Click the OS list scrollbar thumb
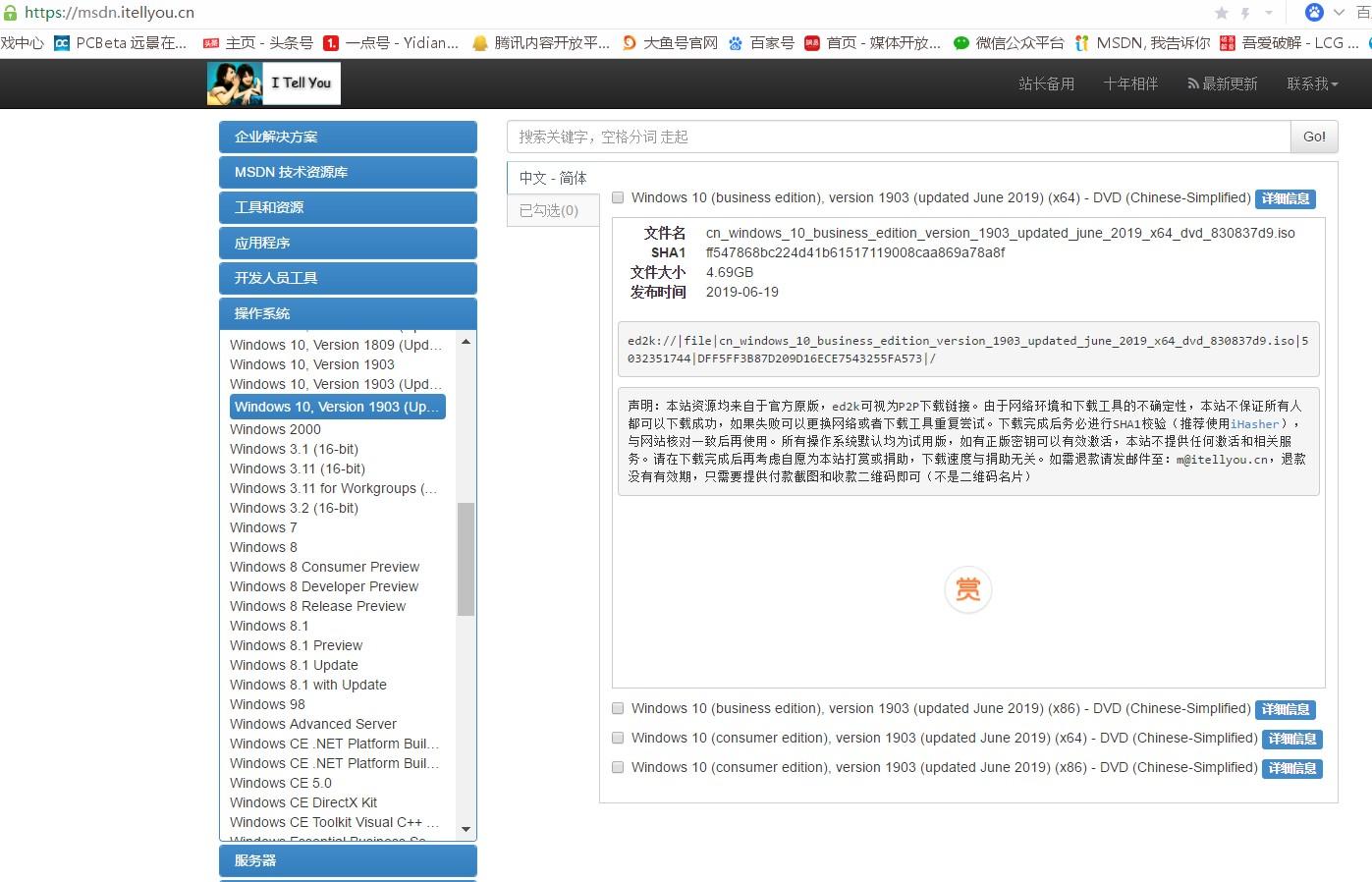 [466, 559]
